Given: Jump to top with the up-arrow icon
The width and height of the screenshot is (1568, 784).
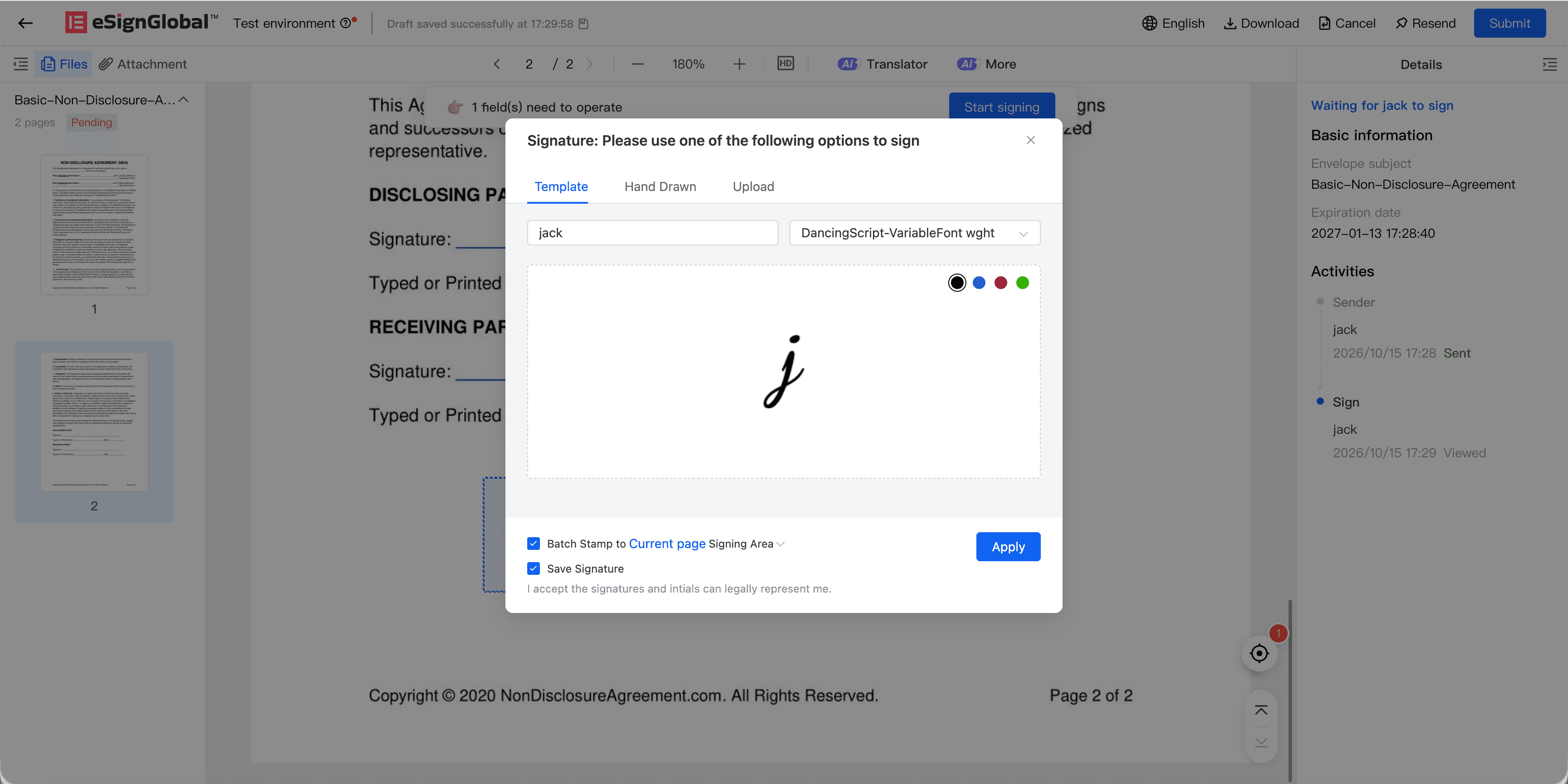Looking at the screenshot, I should point(1260,710).
